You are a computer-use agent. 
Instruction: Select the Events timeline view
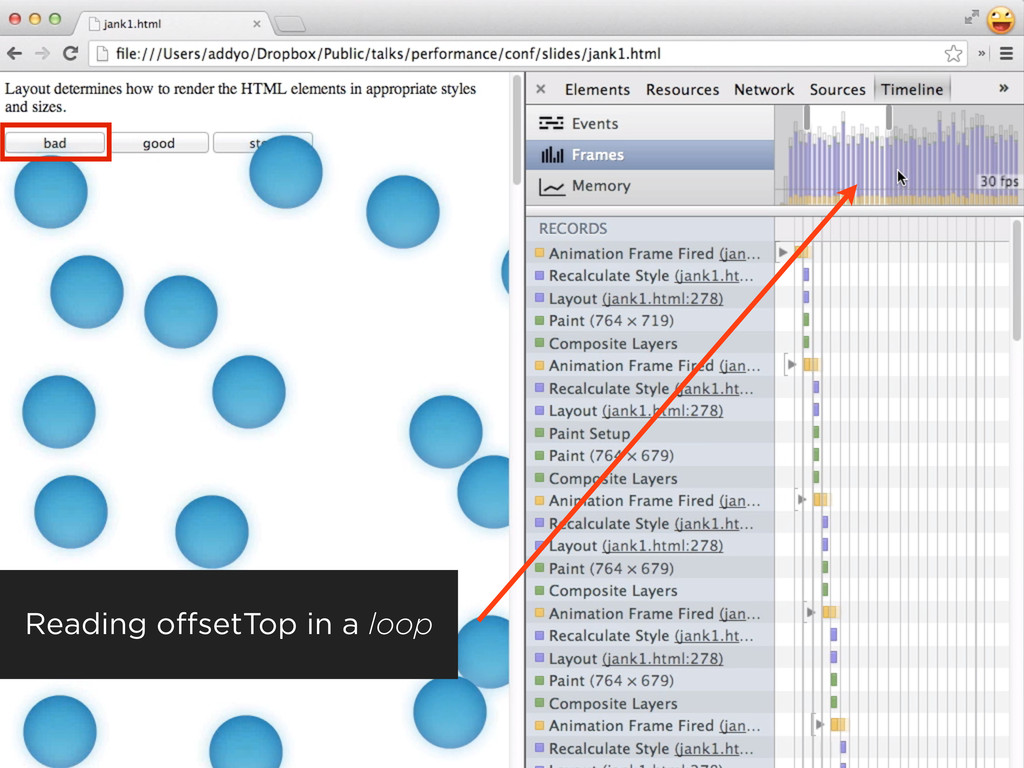click(x=594, y=124)
